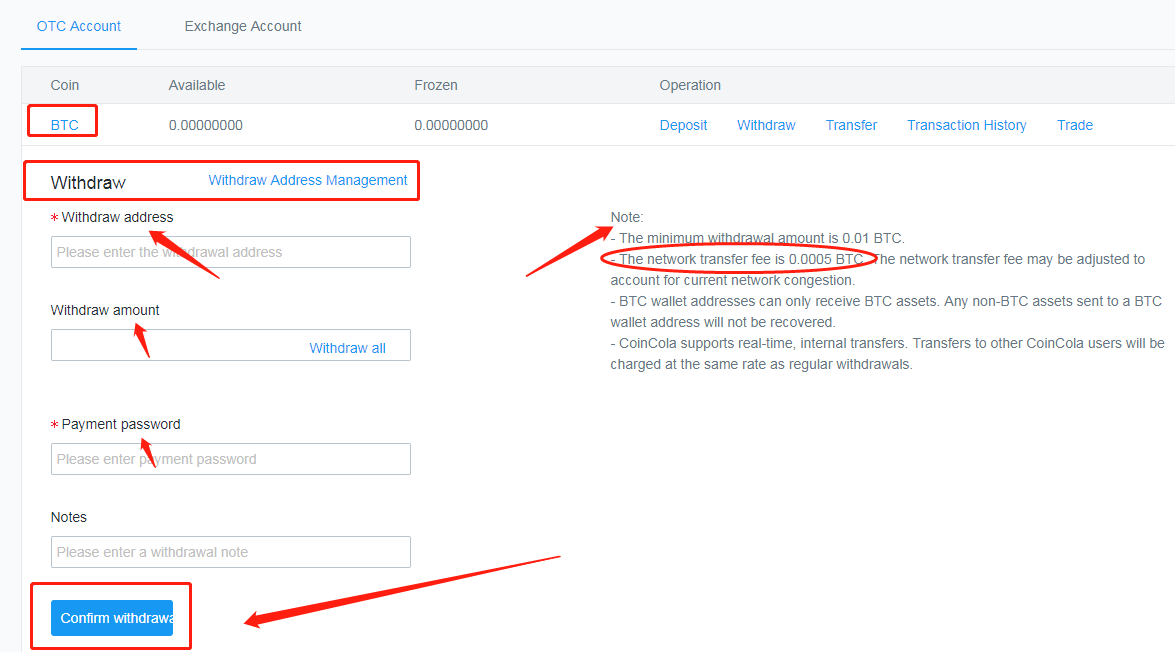Viewport: 1175px width, 652px height.
Task: Switch to the OTC Account tab
Action: pyautogui.click(x=79, y=26)
